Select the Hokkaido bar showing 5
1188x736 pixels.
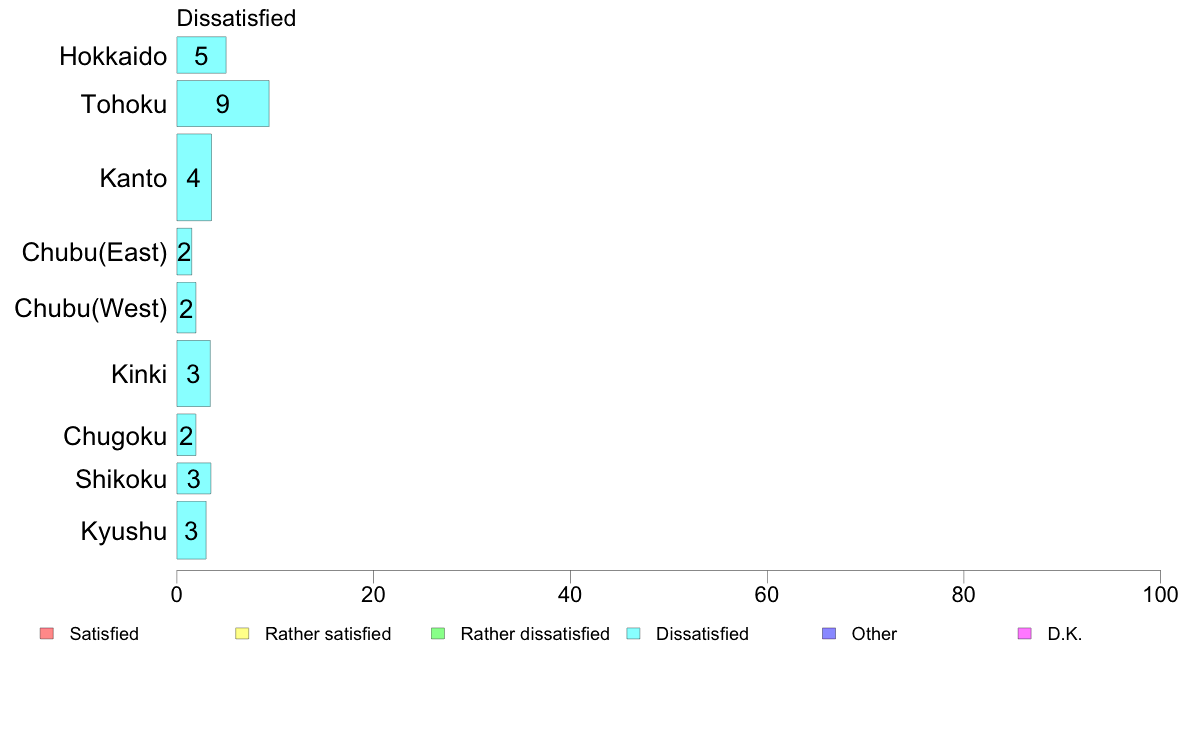click(x=202, y=55)
